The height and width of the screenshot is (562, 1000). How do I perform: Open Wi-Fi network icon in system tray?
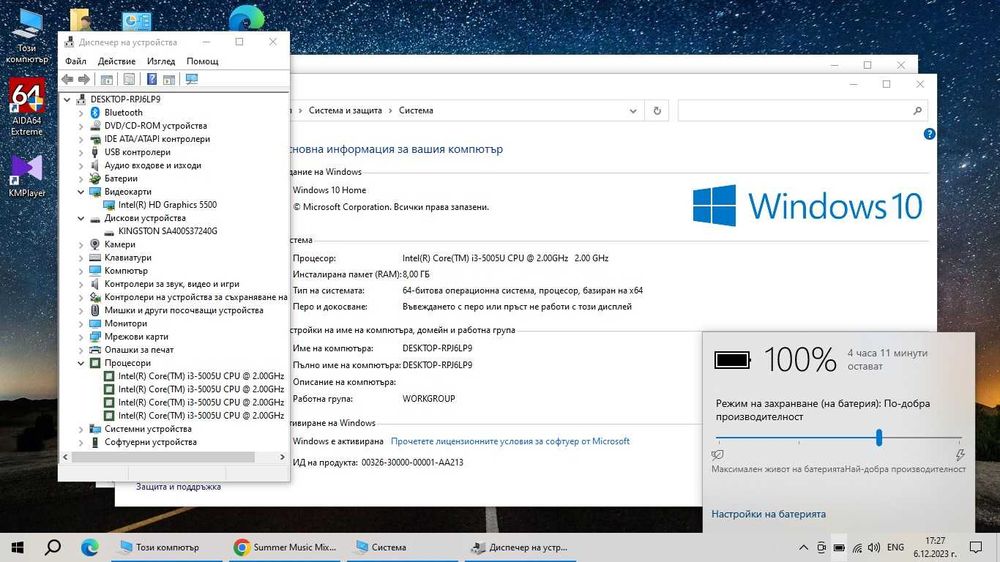pyautogui.click(x=857, y=547)
